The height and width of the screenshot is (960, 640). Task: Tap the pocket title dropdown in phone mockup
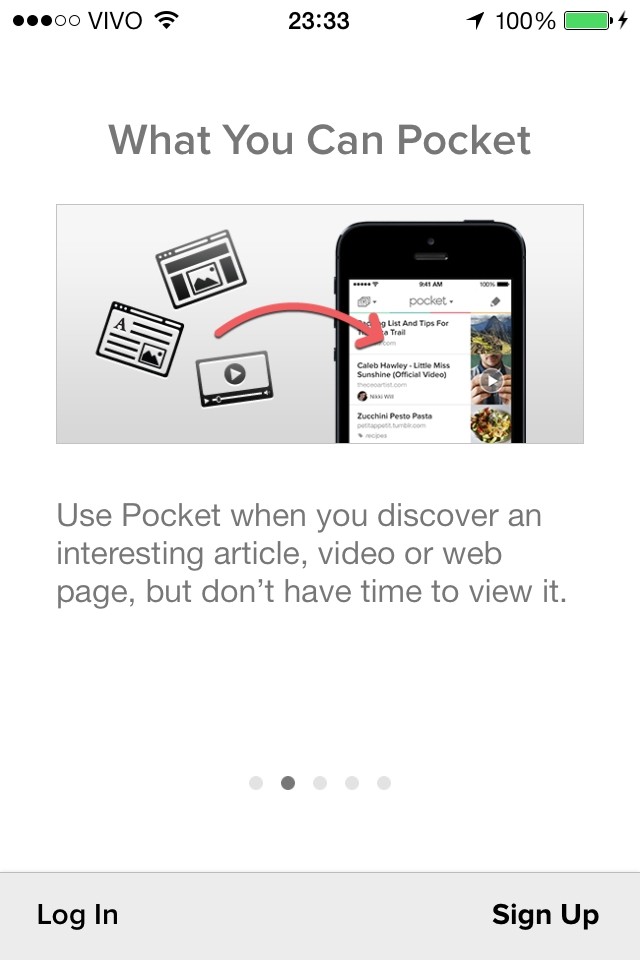point(431,301)
